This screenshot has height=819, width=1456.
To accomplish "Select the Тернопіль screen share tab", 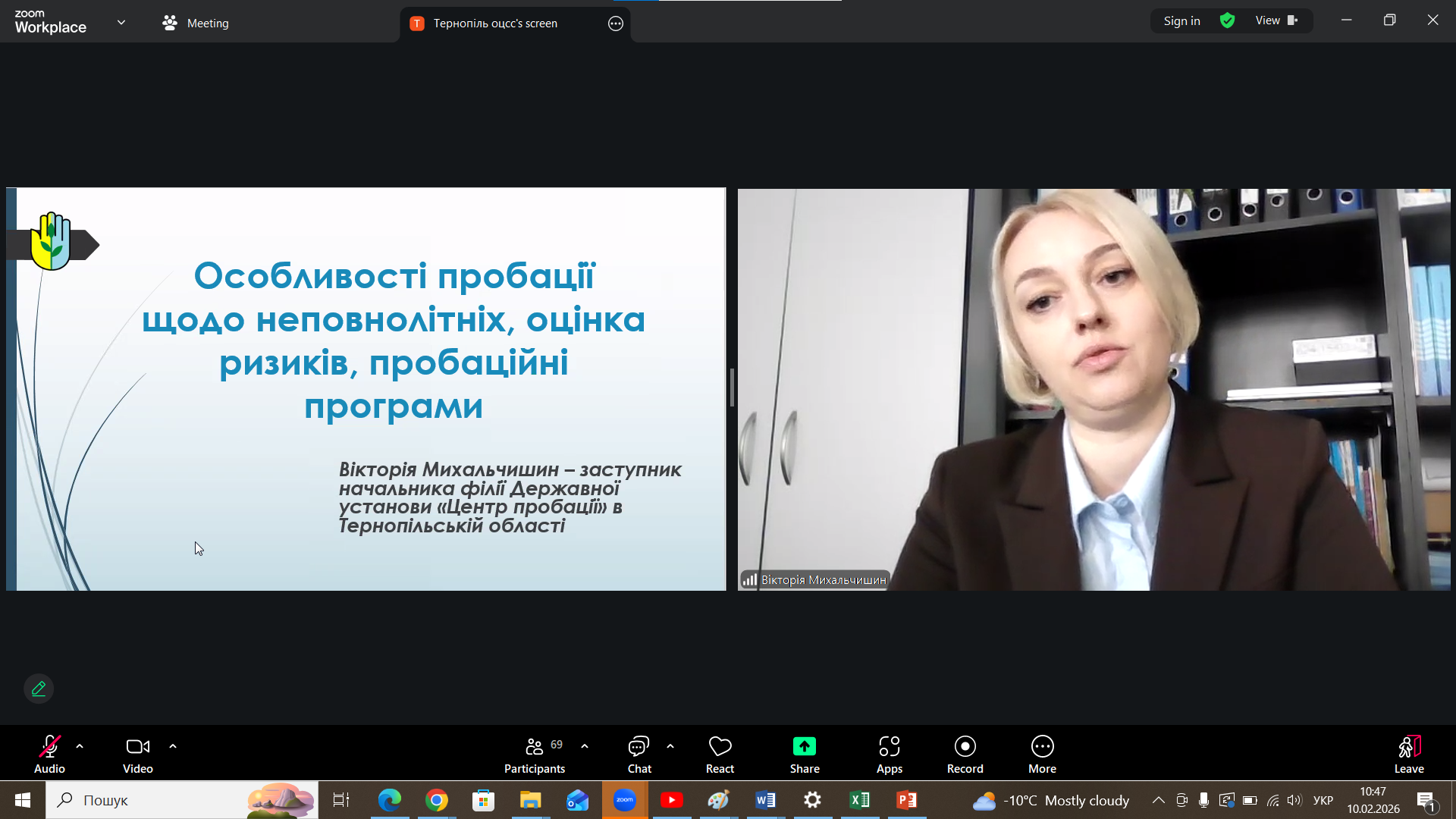I will pyautogui.click(x=494, y=23).
